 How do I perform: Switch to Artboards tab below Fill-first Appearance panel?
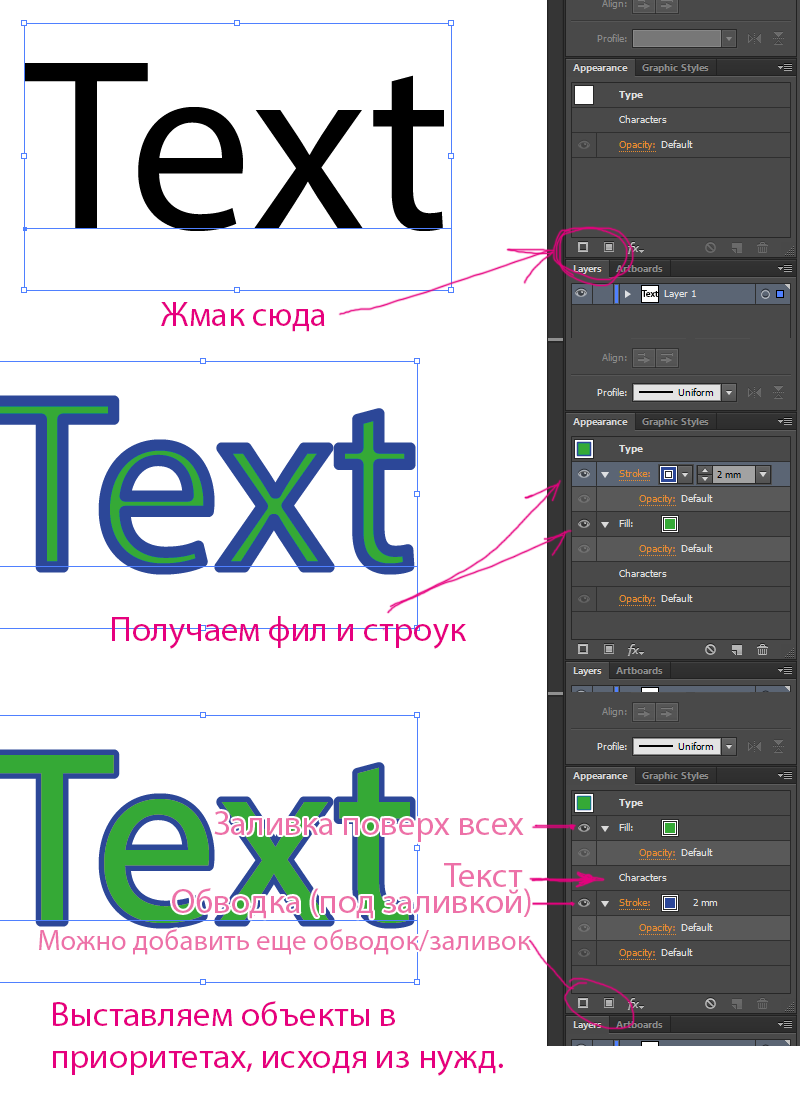point(639,1024)
